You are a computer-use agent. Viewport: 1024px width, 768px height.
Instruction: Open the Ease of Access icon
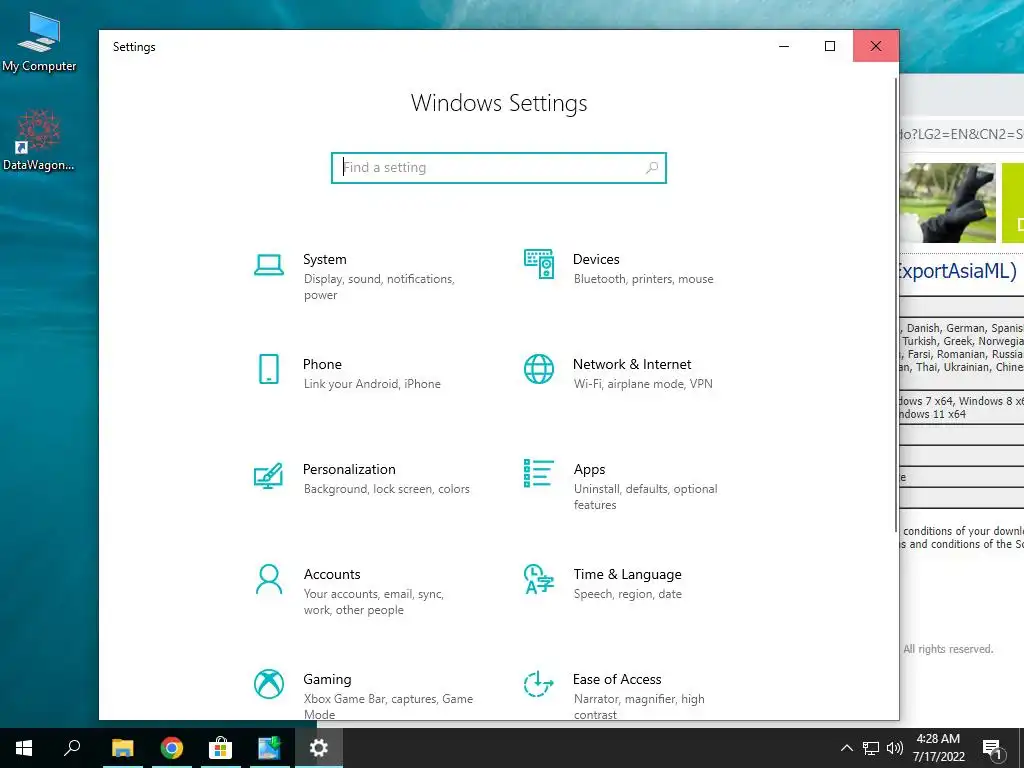539,684
